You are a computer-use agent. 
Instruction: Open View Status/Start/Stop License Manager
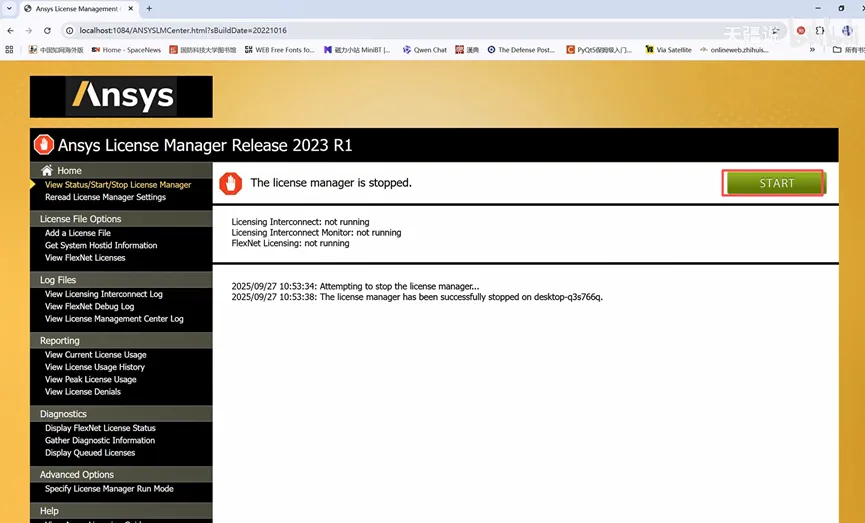tap(118, 185)
